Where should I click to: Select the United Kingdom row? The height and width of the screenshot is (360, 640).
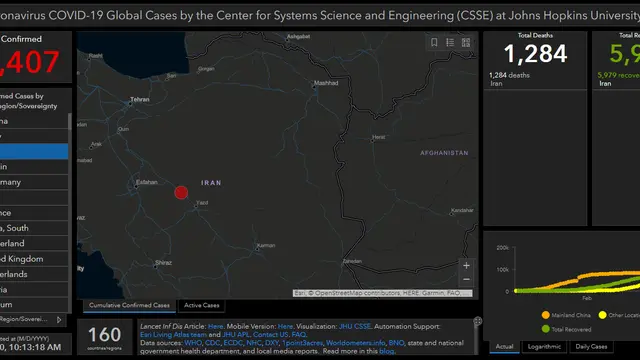click(x=34, y=259)
